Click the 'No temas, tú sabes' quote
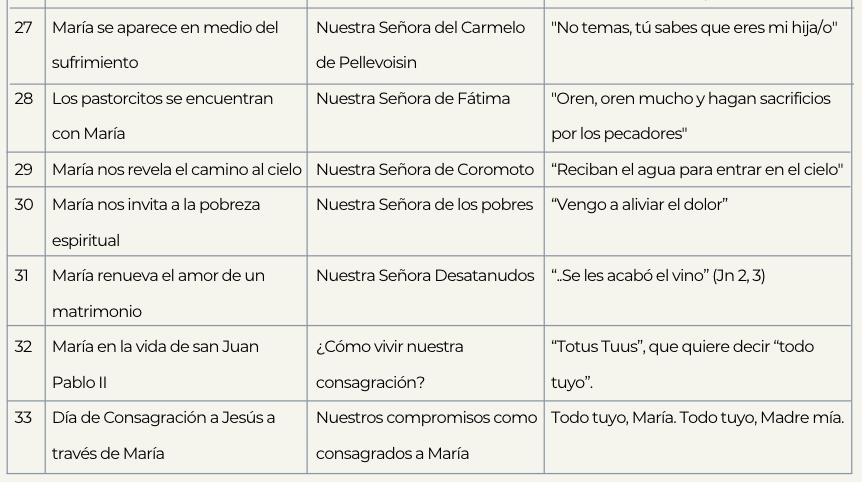This screenshot has width=862, height=482. [x=693, y=28]
